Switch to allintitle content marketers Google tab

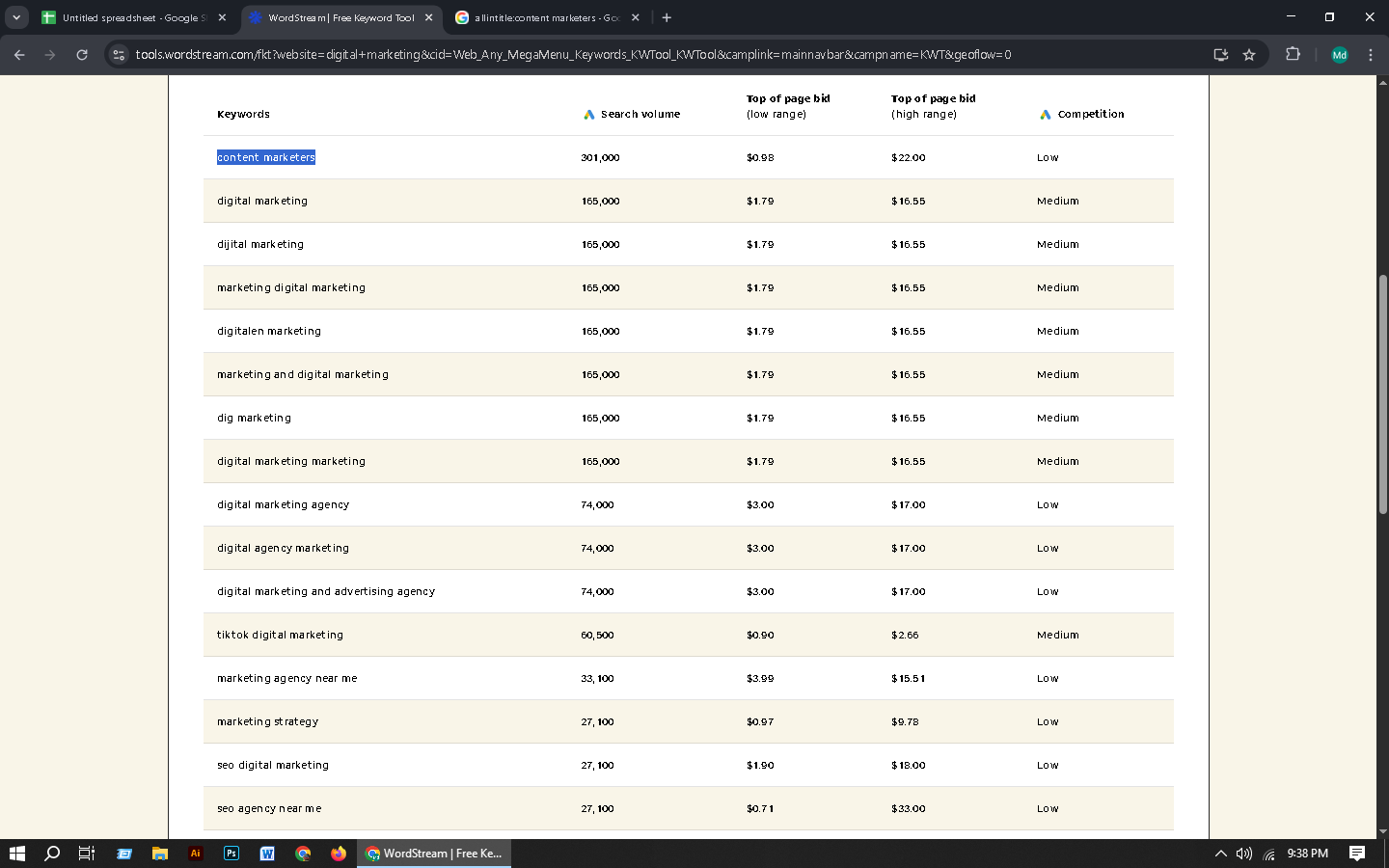coord(548,17)
